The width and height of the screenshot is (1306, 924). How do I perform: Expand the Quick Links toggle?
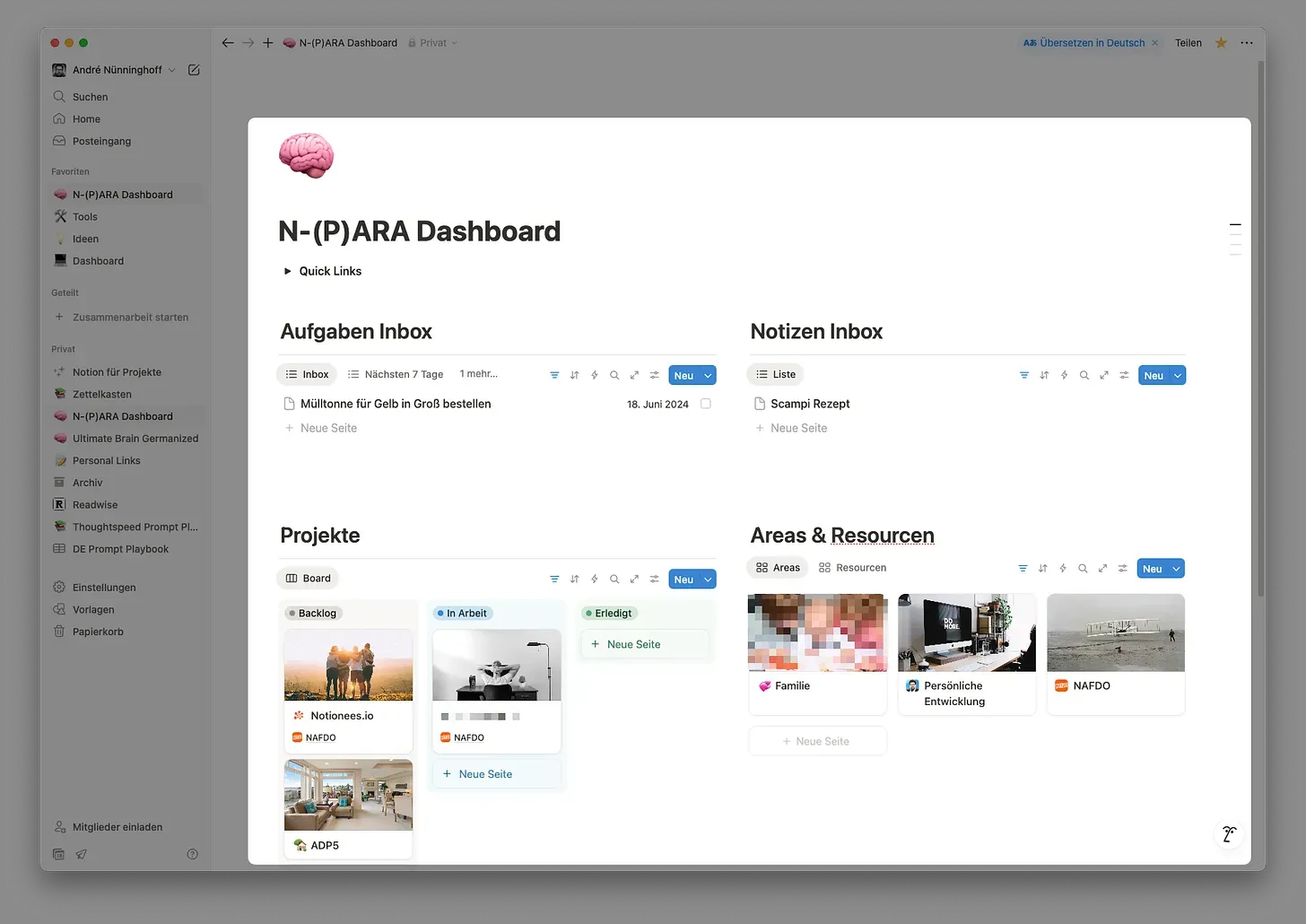click(x=288, y=271)
